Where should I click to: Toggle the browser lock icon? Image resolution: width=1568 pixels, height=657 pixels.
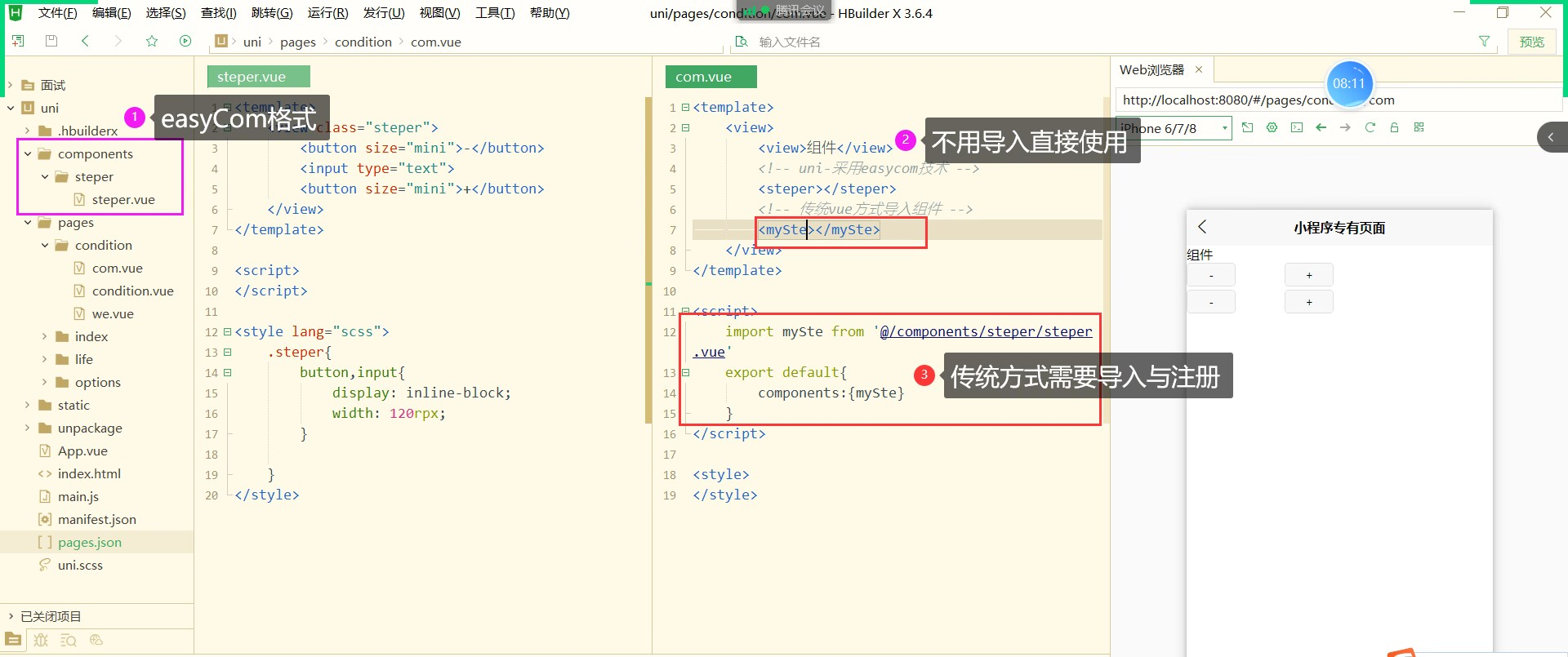point(1394,127)
